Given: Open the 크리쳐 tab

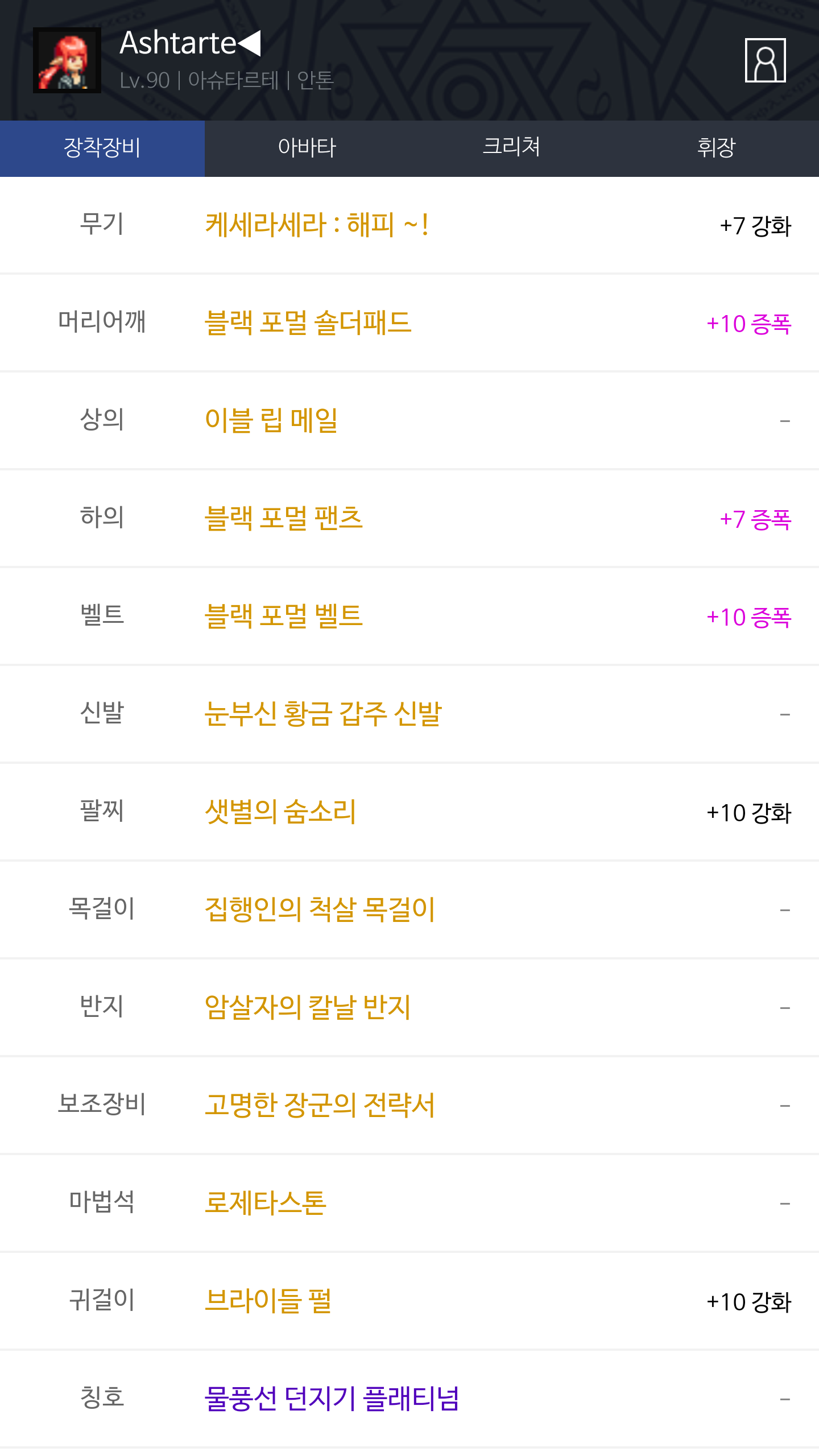Looking at the screenshot, I should tap(512, 148).
